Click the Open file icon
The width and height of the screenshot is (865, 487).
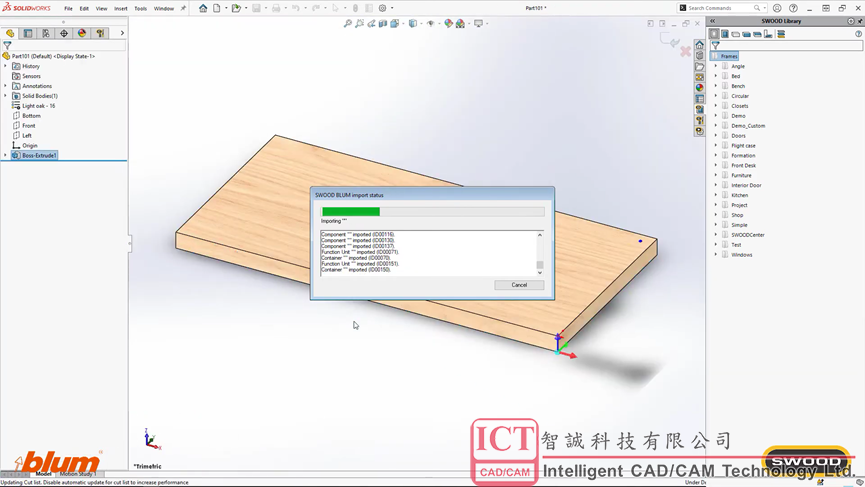[x=236, y=8]
